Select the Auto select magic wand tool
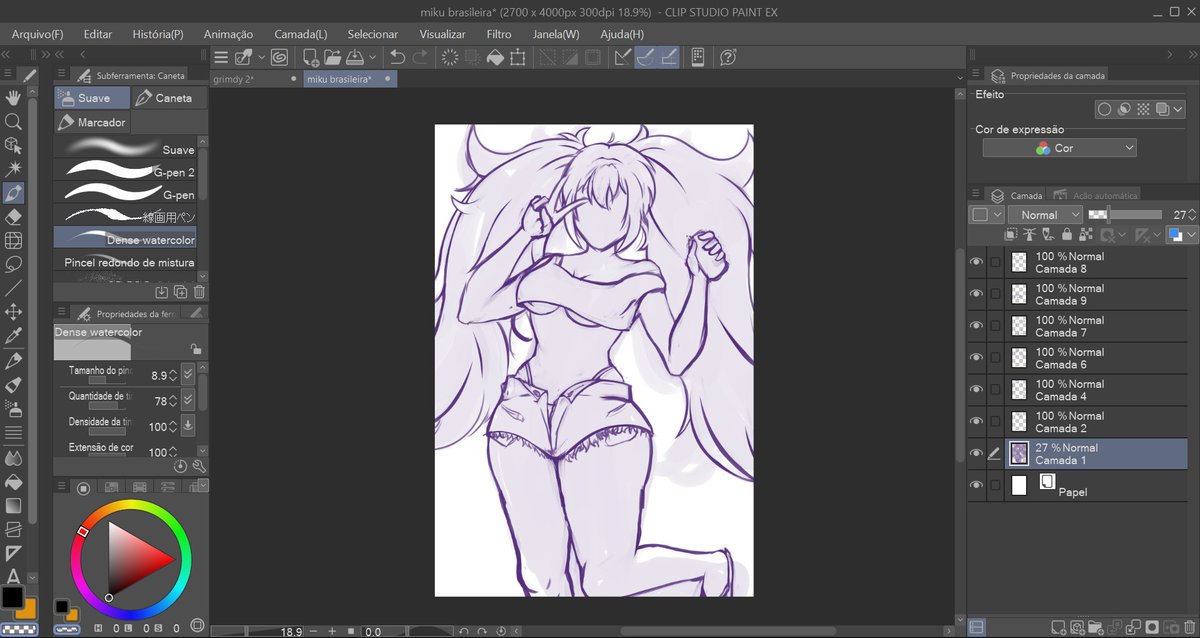This screenshot has width=1200, height=638. pos(14,169)
